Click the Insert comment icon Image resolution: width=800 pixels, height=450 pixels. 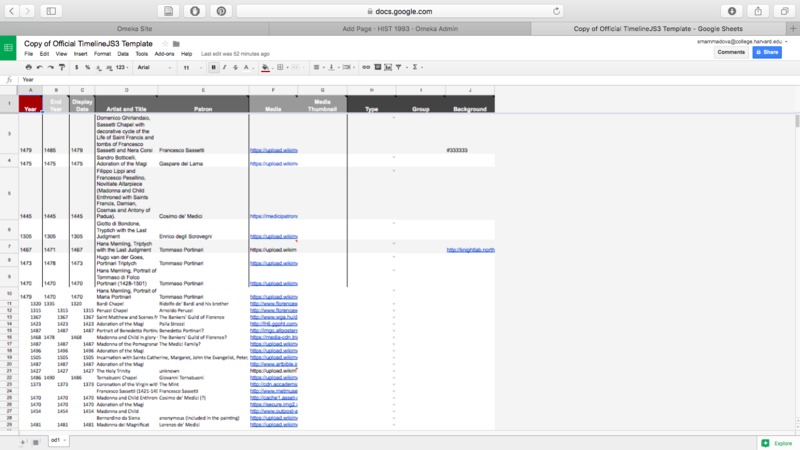pyautogui.click(x=378, y=67)
